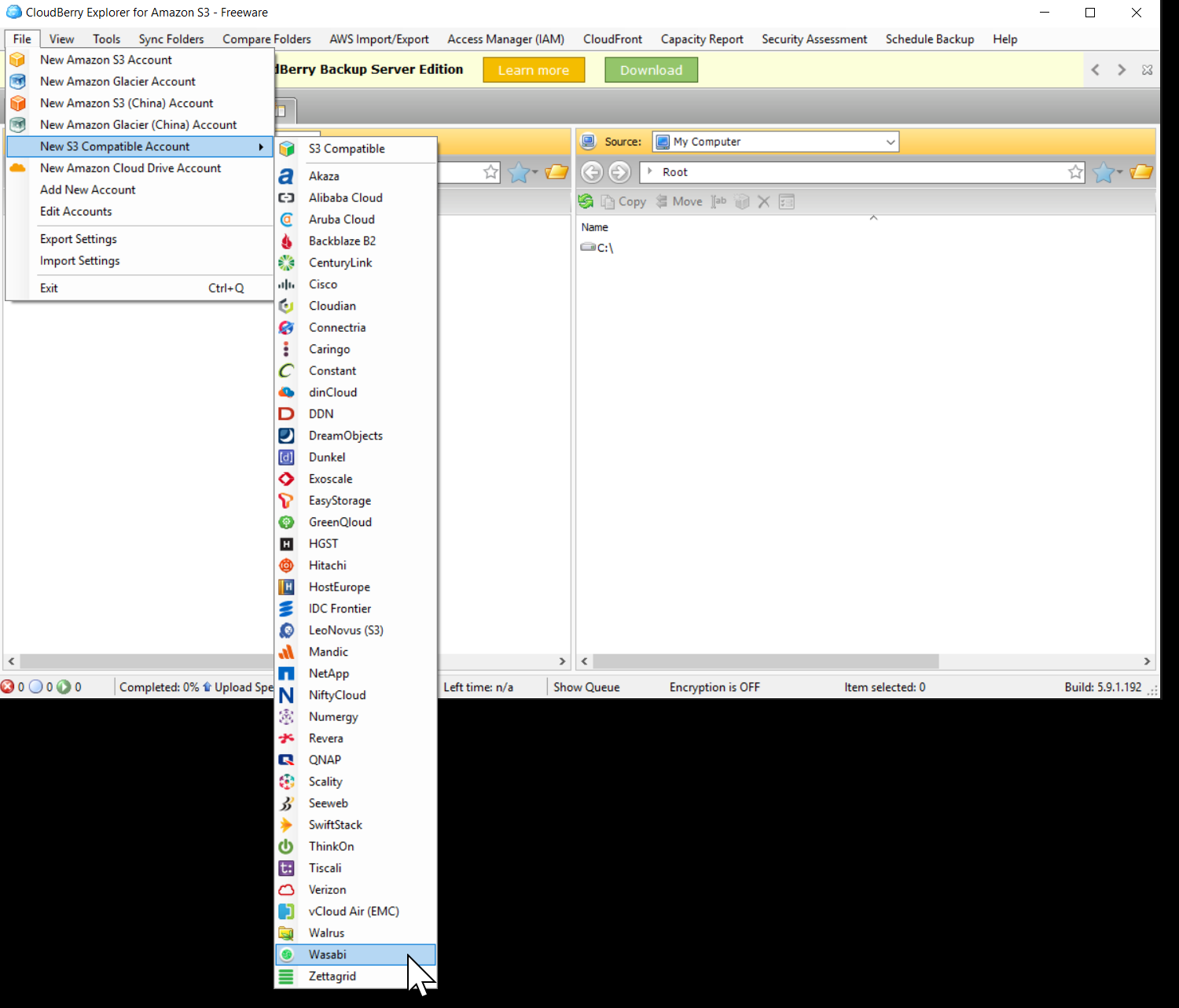Click the Learn more button
Image resolution: width=1179 pixels, height=1008 pixels.
(534, 70)
